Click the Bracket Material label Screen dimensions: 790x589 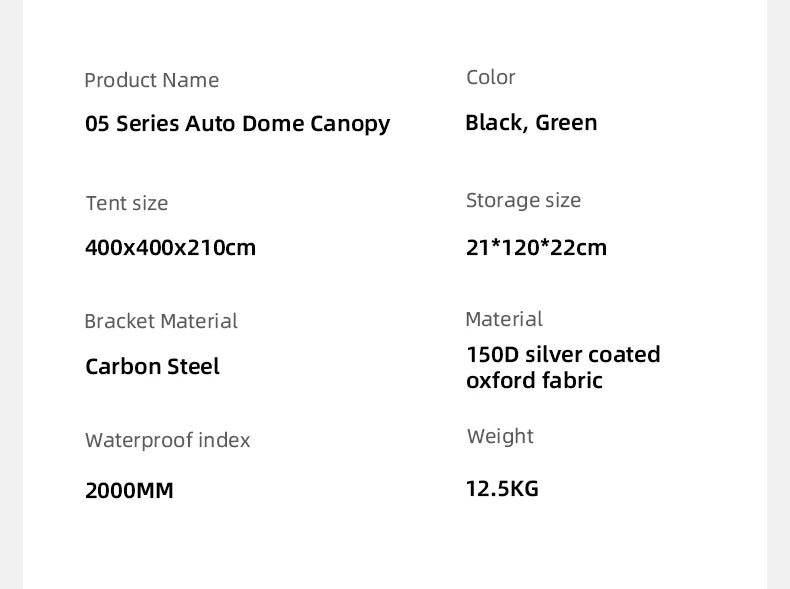coord(161,321)
